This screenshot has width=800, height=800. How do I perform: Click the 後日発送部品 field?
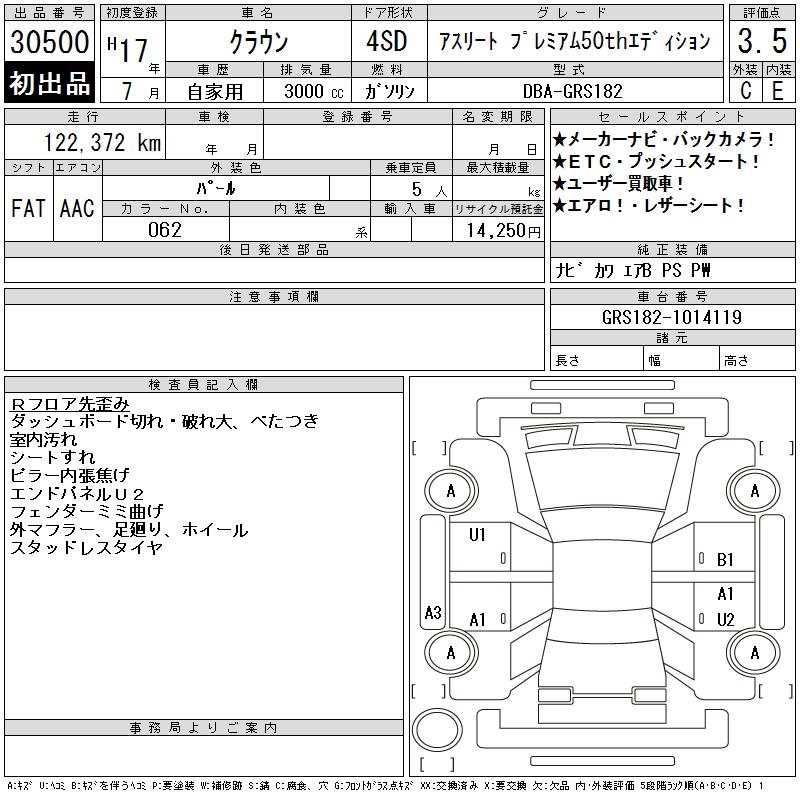click(x=274, y=270)
